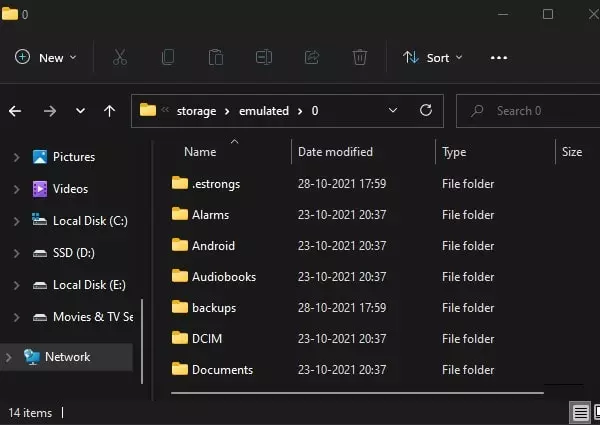Select the .estrongs folder icon
Image resolution: width=600 pixels, height=425 pixels.
click(180, 183)
